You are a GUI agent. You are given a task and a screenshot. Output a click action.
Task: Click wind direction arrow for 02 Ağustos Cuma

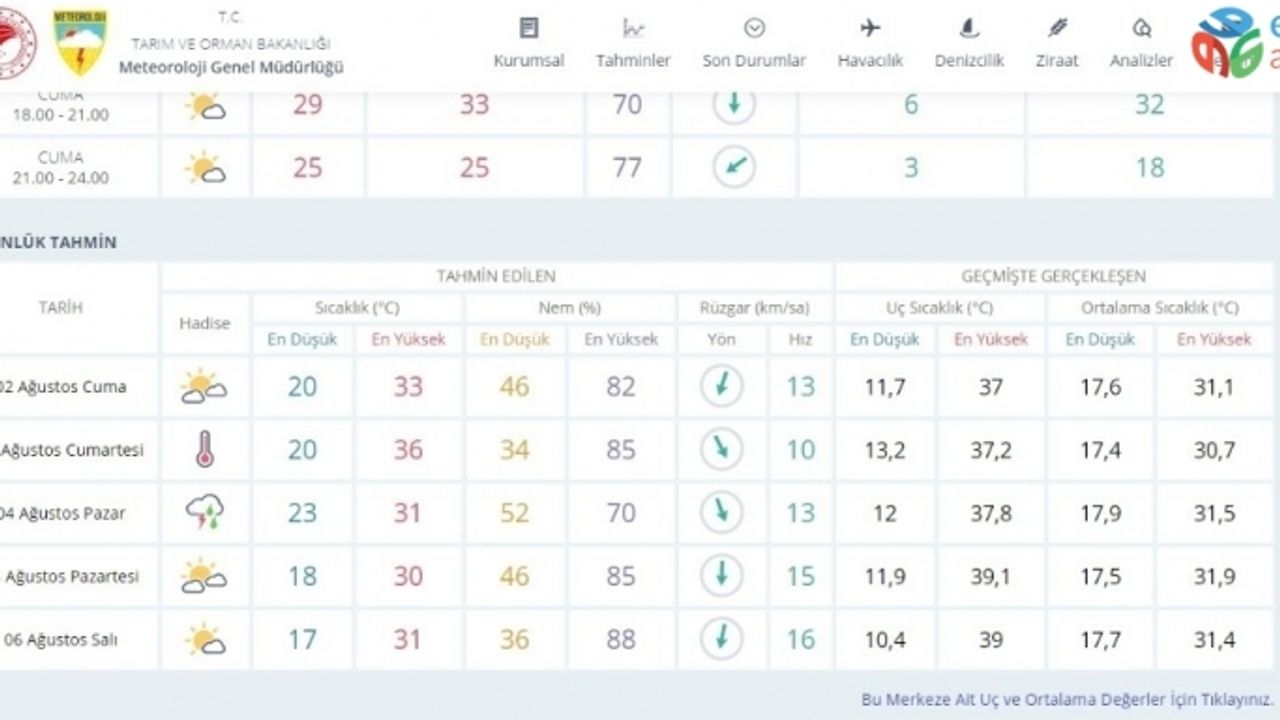pos(721,386)
